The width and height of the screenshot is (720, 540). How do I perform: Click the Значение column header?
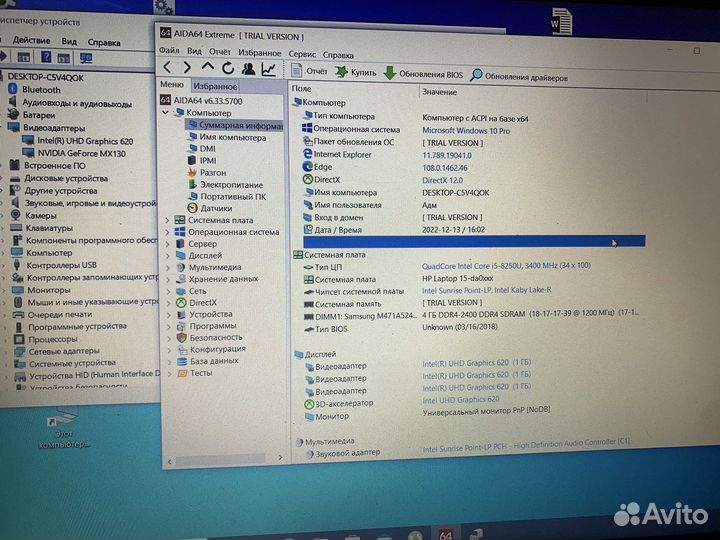pyautogui.click(x=439, y=92)
